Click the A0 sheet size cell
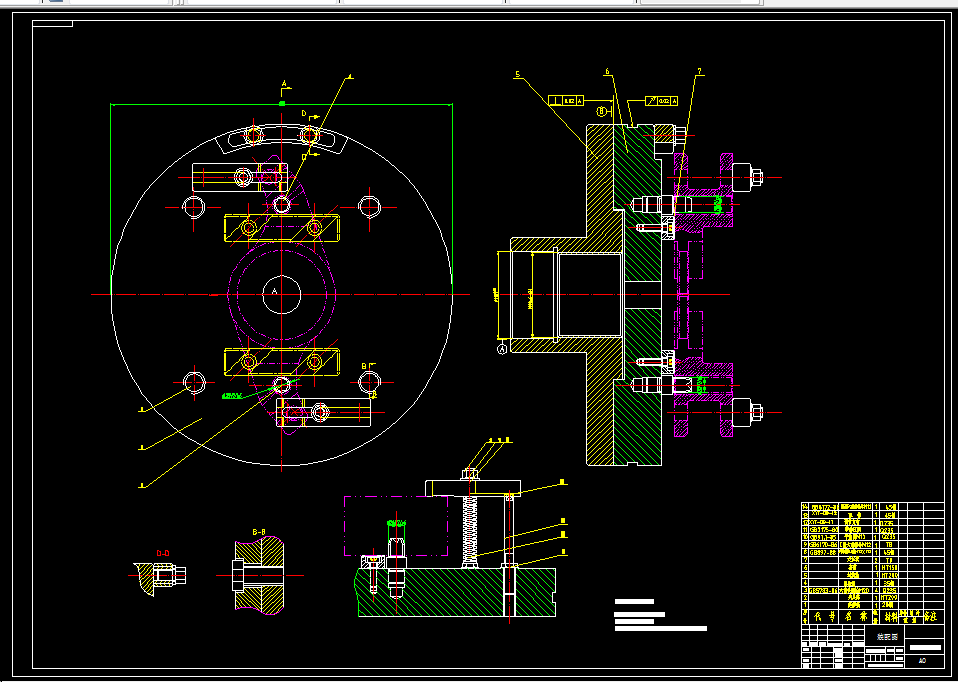This screenshot has width=958, height=682. [922, 661]
